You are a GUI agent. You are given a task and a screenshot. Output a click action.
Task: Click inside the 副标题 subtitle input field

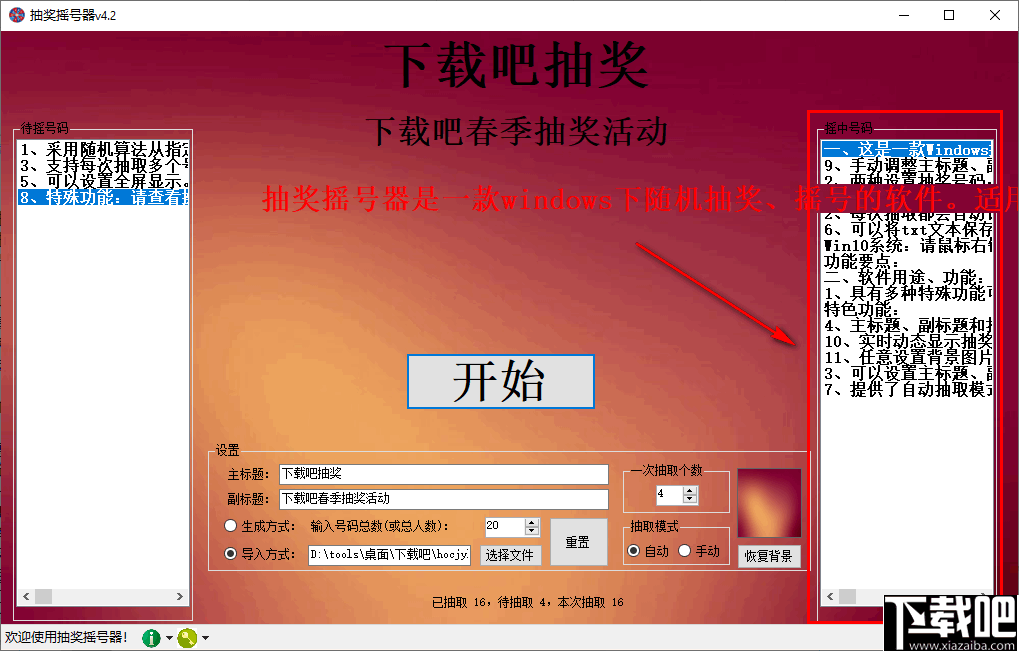443,497
